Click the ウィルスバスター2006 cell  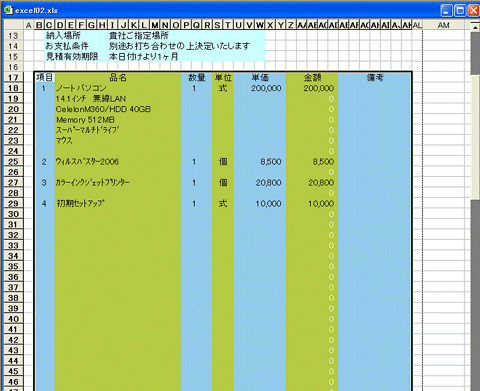point(87,162)
